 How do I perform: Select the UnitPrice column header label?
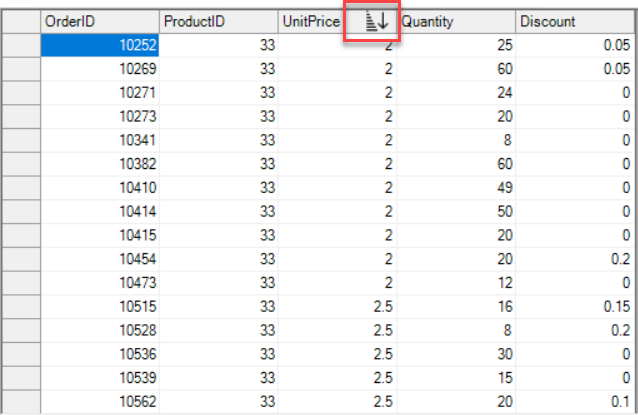pyautogui.click(x=310, y=21)
